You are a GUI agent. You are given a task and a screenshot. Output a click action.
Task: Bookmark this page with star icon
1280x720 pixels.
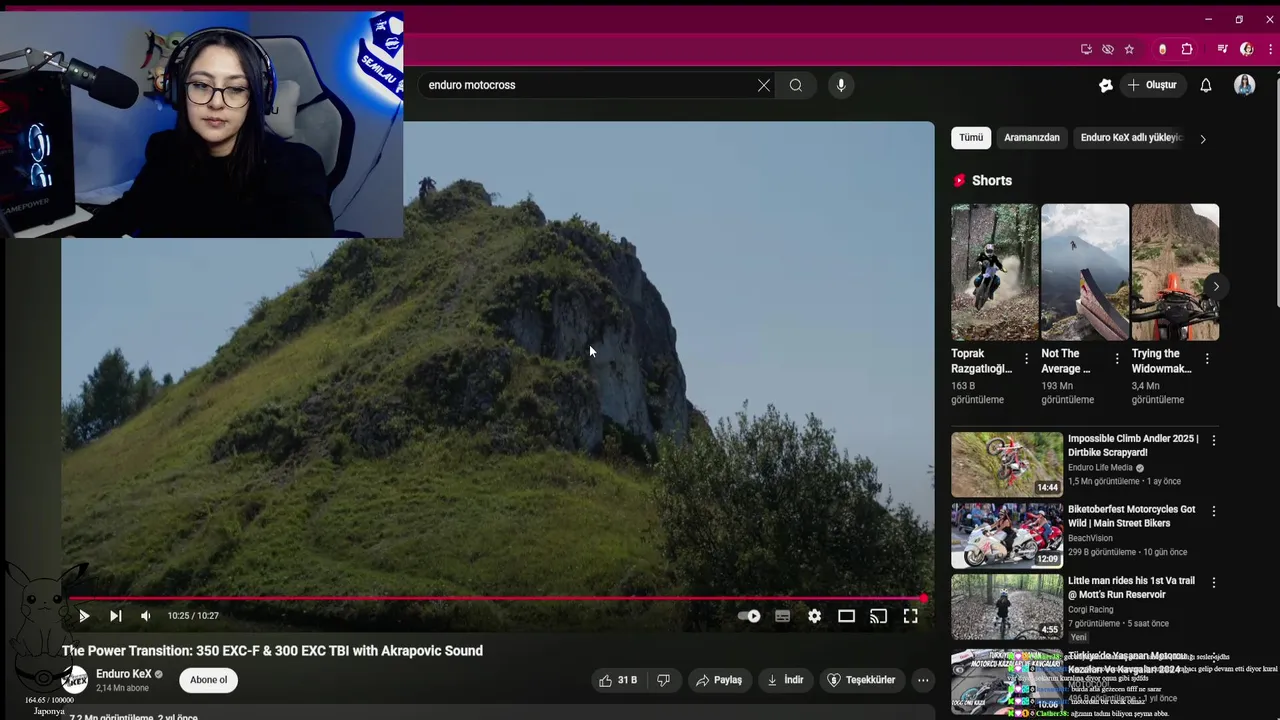point(1129,49)
